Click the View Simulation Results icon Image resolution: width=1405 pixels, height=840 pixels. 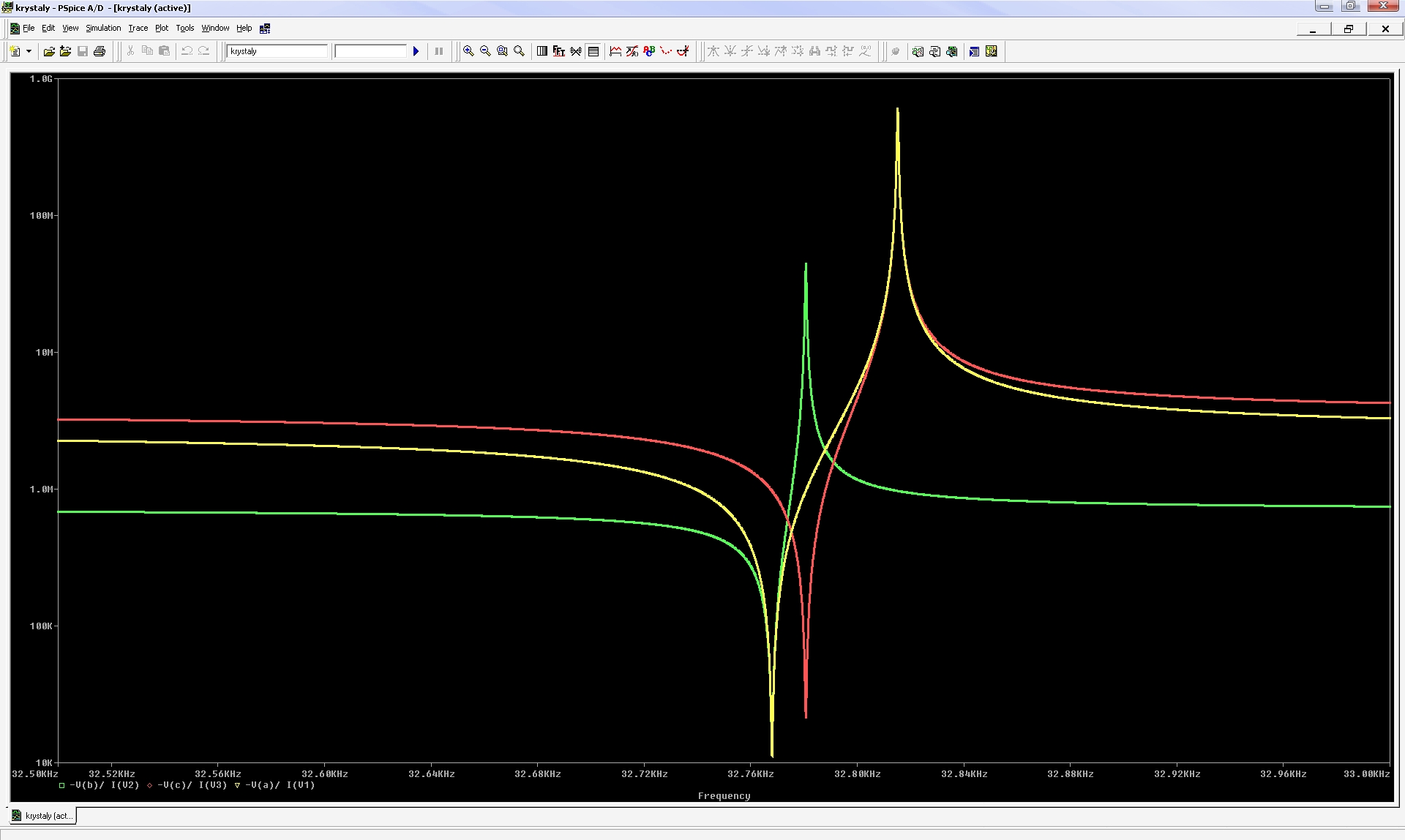click(951, 51)
